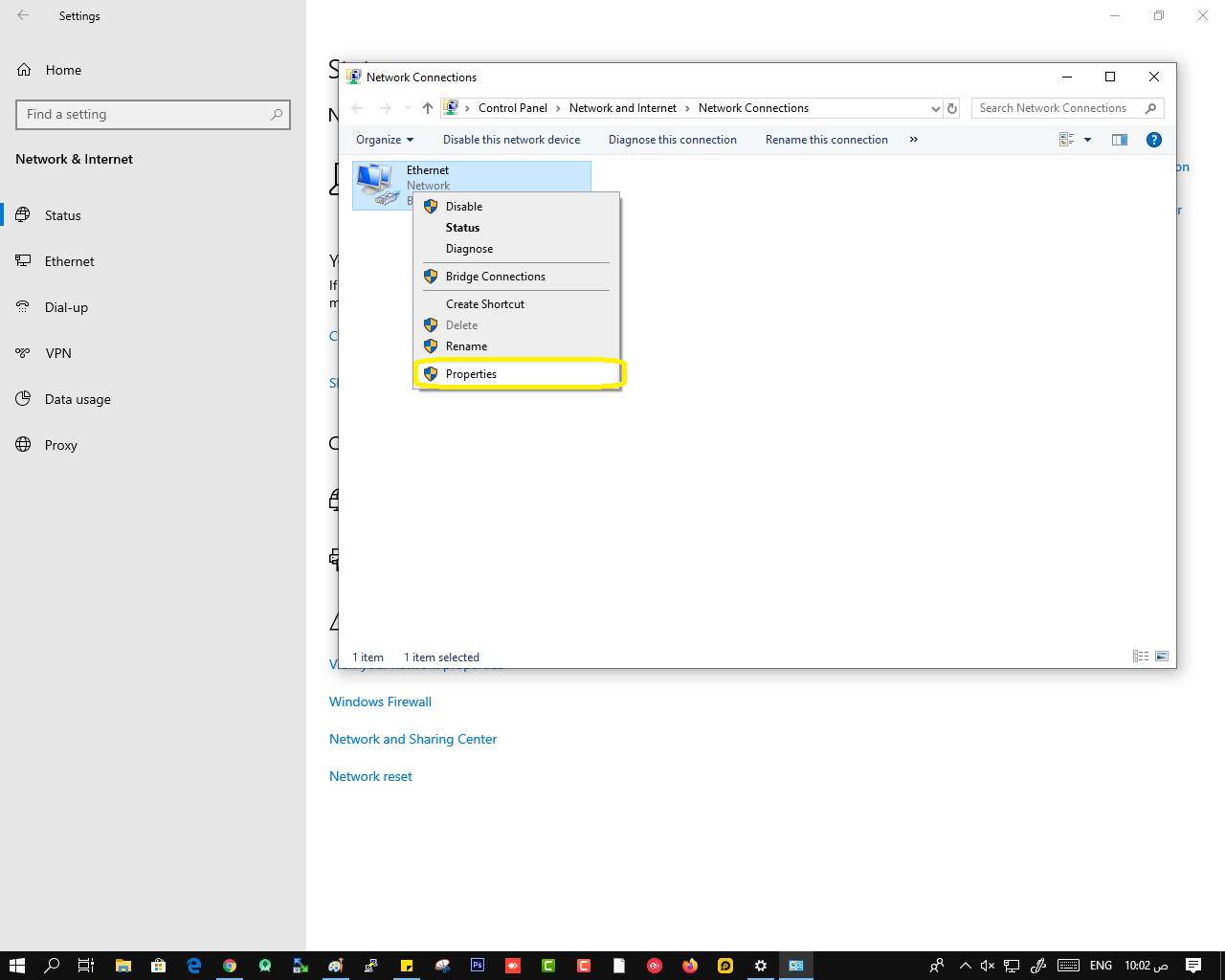This screenshot has height=980, width=1225.
Task: Open Properties from the context menu
Action: 518,374
